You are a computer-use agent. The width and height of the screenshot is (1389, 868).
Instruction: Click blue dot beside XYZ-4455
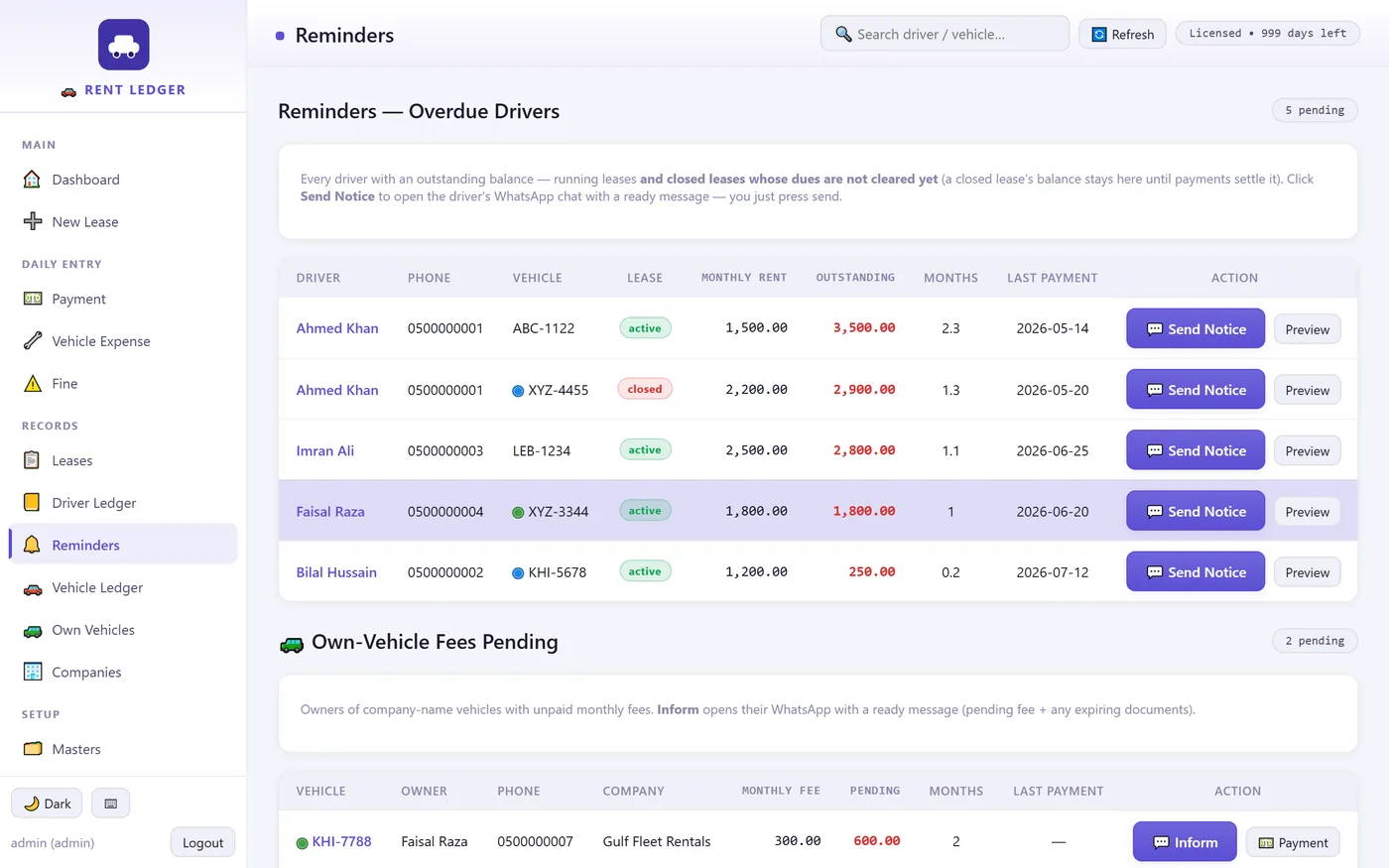point(518,391)
